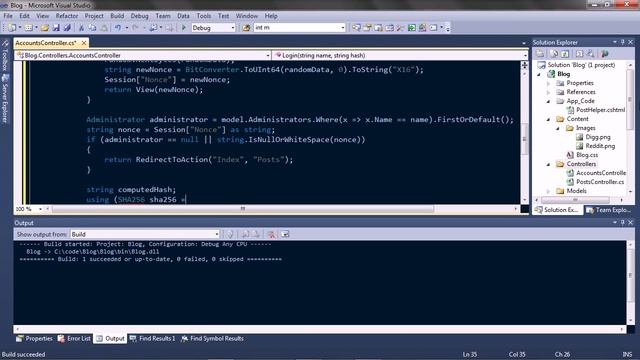Screen dimensions: 640x360
Task: Switch to the Find Results 1 tab
Action: click(x=153, y=338)
